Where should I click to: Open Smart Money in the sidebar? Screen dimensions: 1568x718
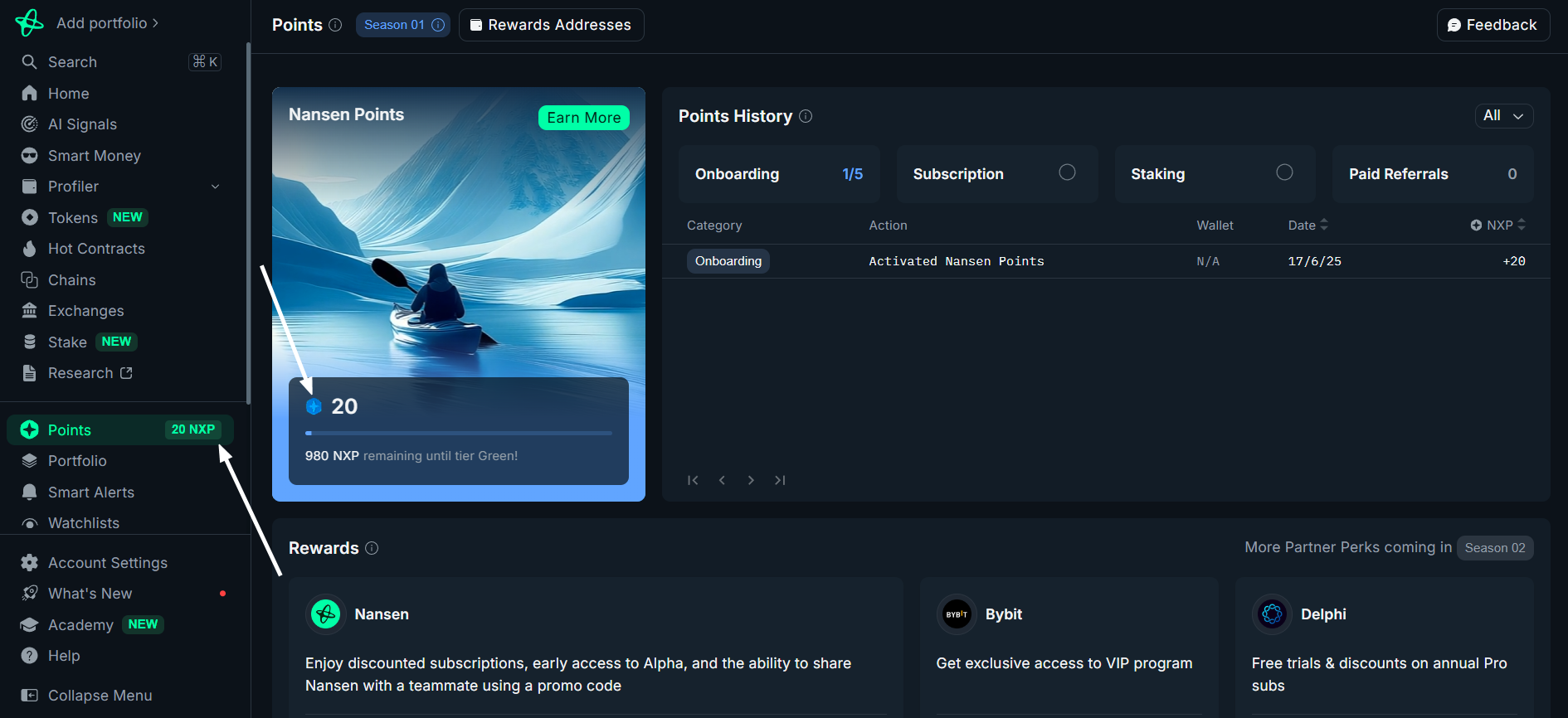[x=94, y=156]
